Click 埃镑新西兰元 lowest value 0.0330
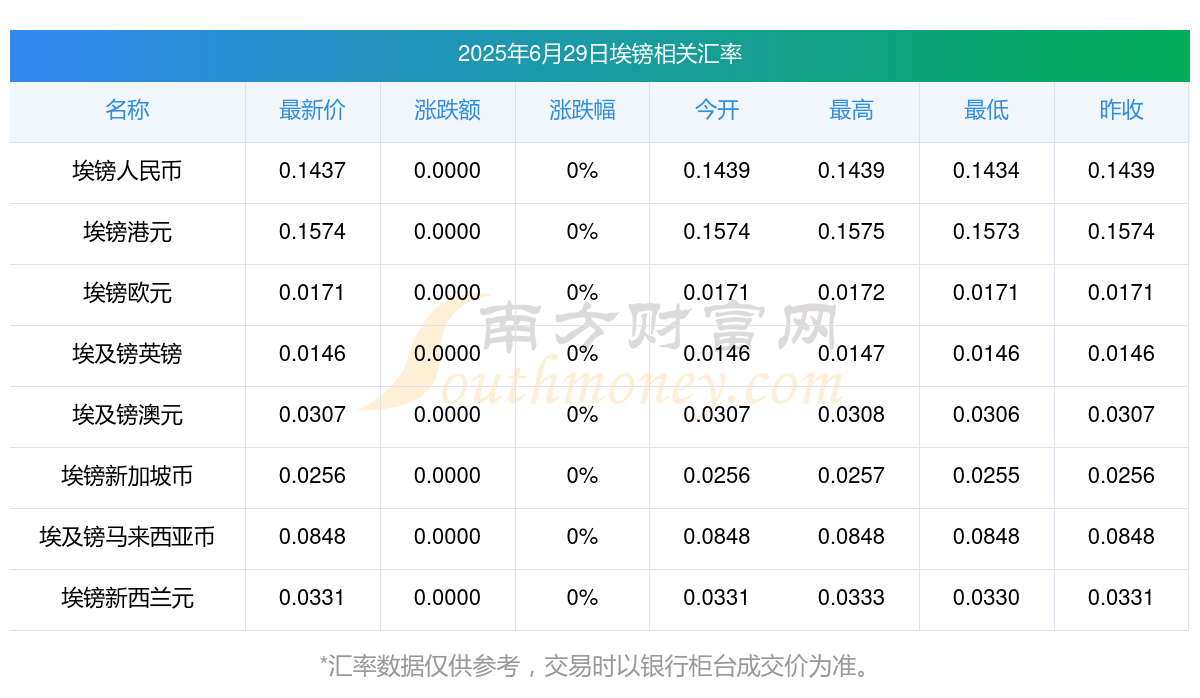 (986, 598)
